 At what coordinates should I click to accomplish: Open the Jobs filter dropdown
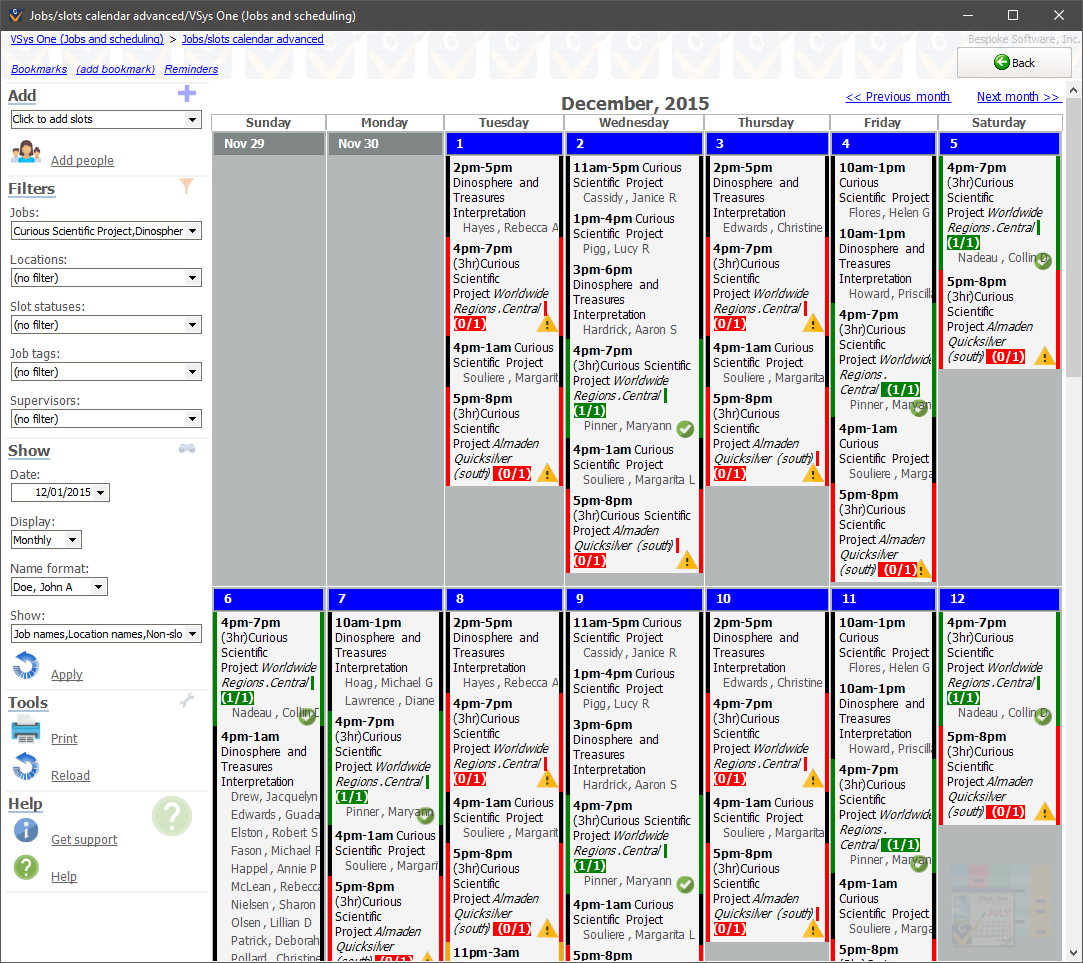coord(193,231)
